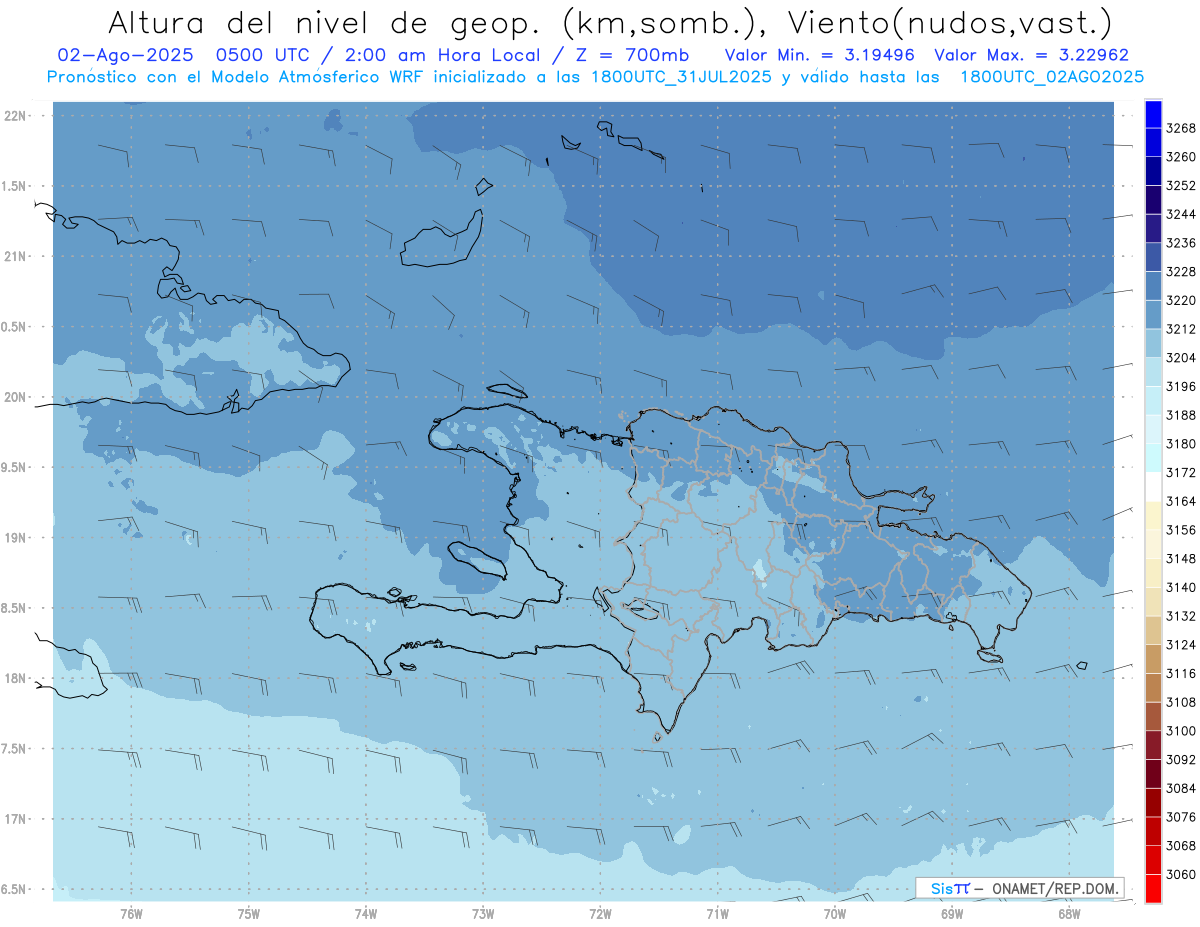Click the tan swatch between 3124 and 3116
The width and height of the screenshot is (1200, 927).
click(x=1153, y=659)
